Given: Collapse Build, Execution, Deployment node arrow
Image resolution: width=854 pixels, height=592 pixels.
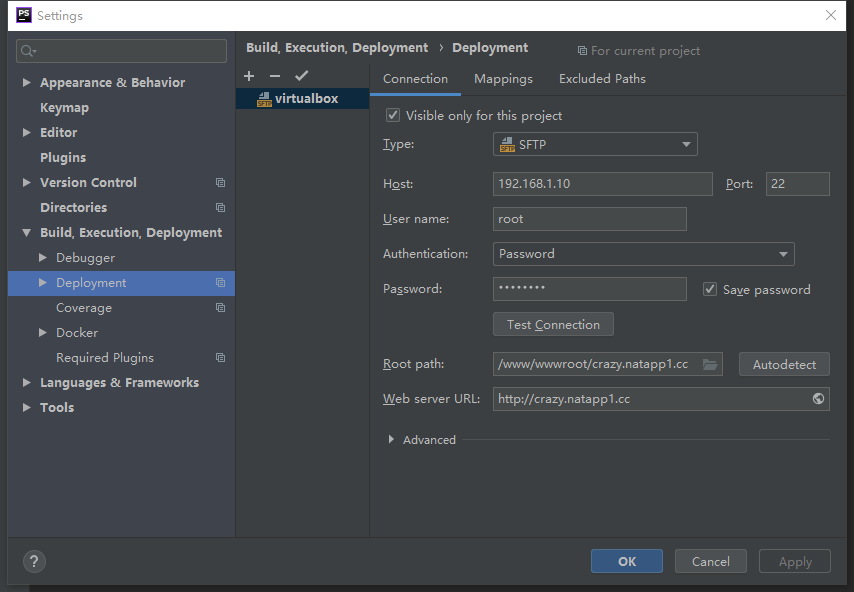Looking at the screenshot, I should tap(26, 233).
